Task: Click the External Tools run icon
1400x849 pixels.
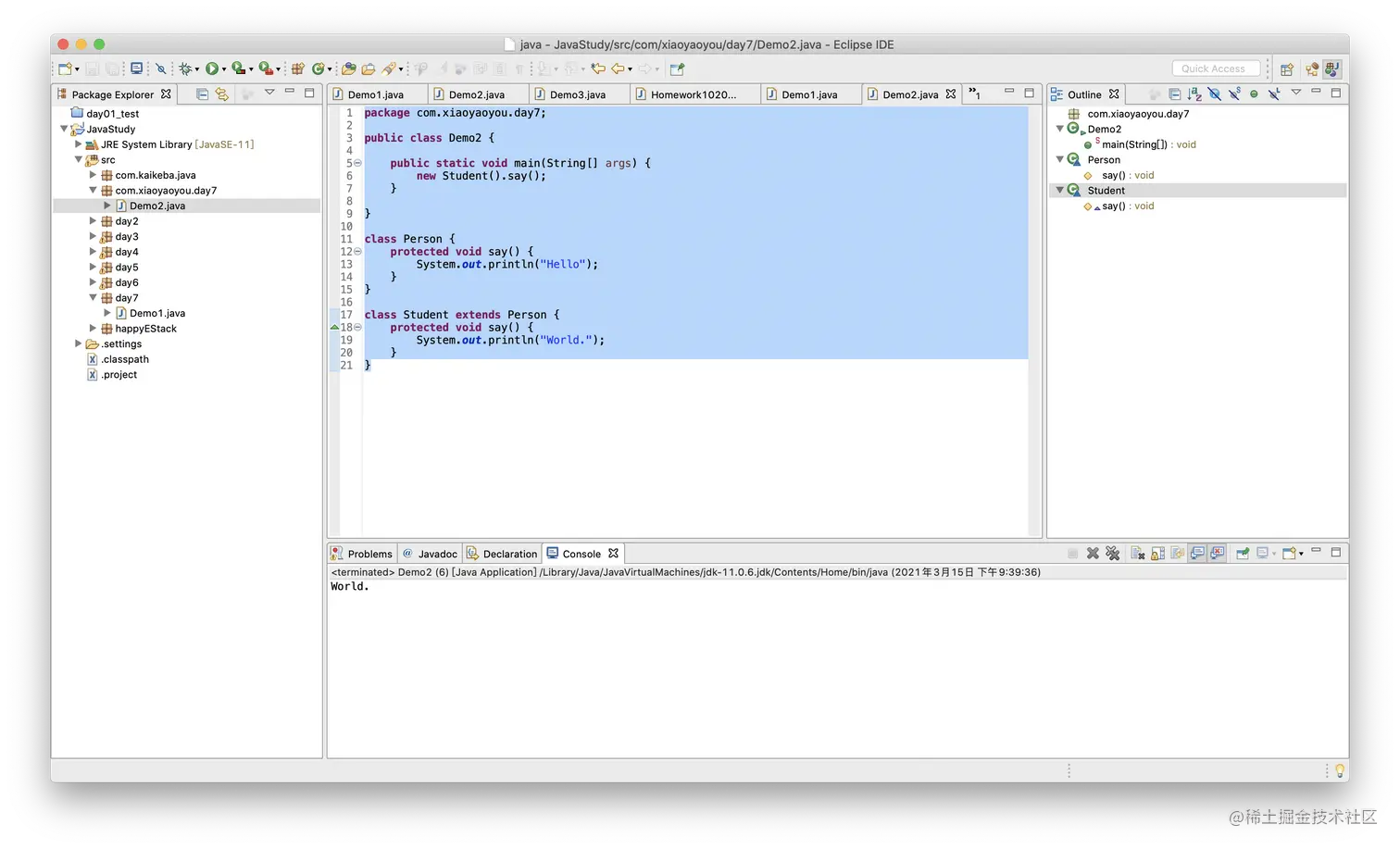Action: (x=266, y=69)
